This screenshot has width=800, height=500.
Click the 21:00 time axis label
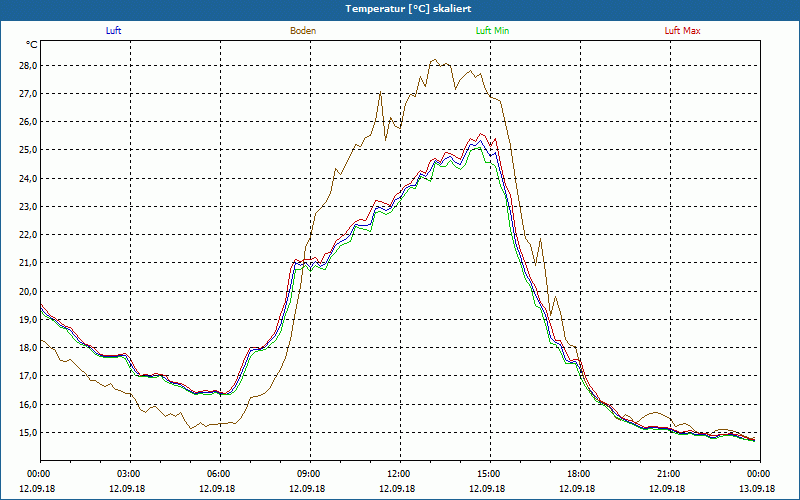pos(670,474)
